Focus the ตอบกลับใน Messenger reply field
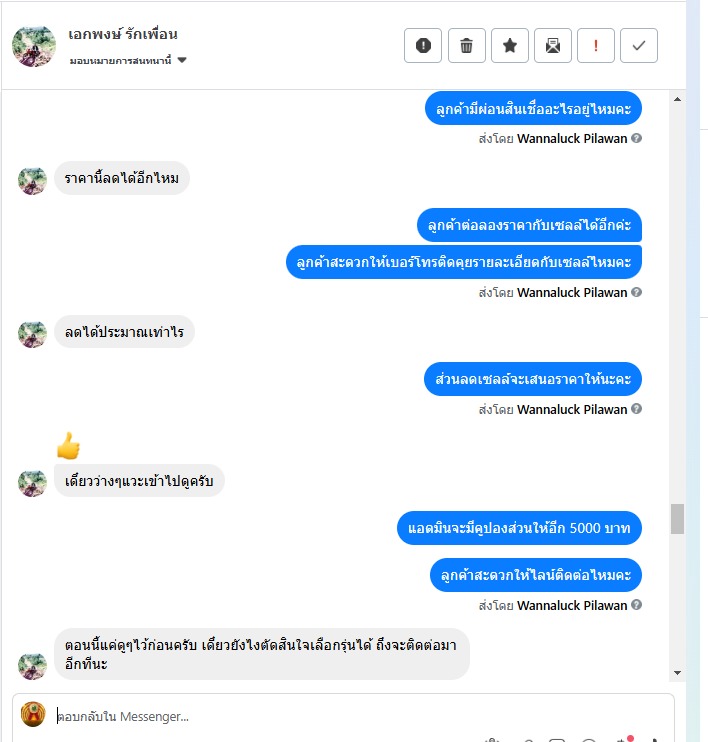The width and height of the screenshot is (708, 742). (x=360, y=716)
